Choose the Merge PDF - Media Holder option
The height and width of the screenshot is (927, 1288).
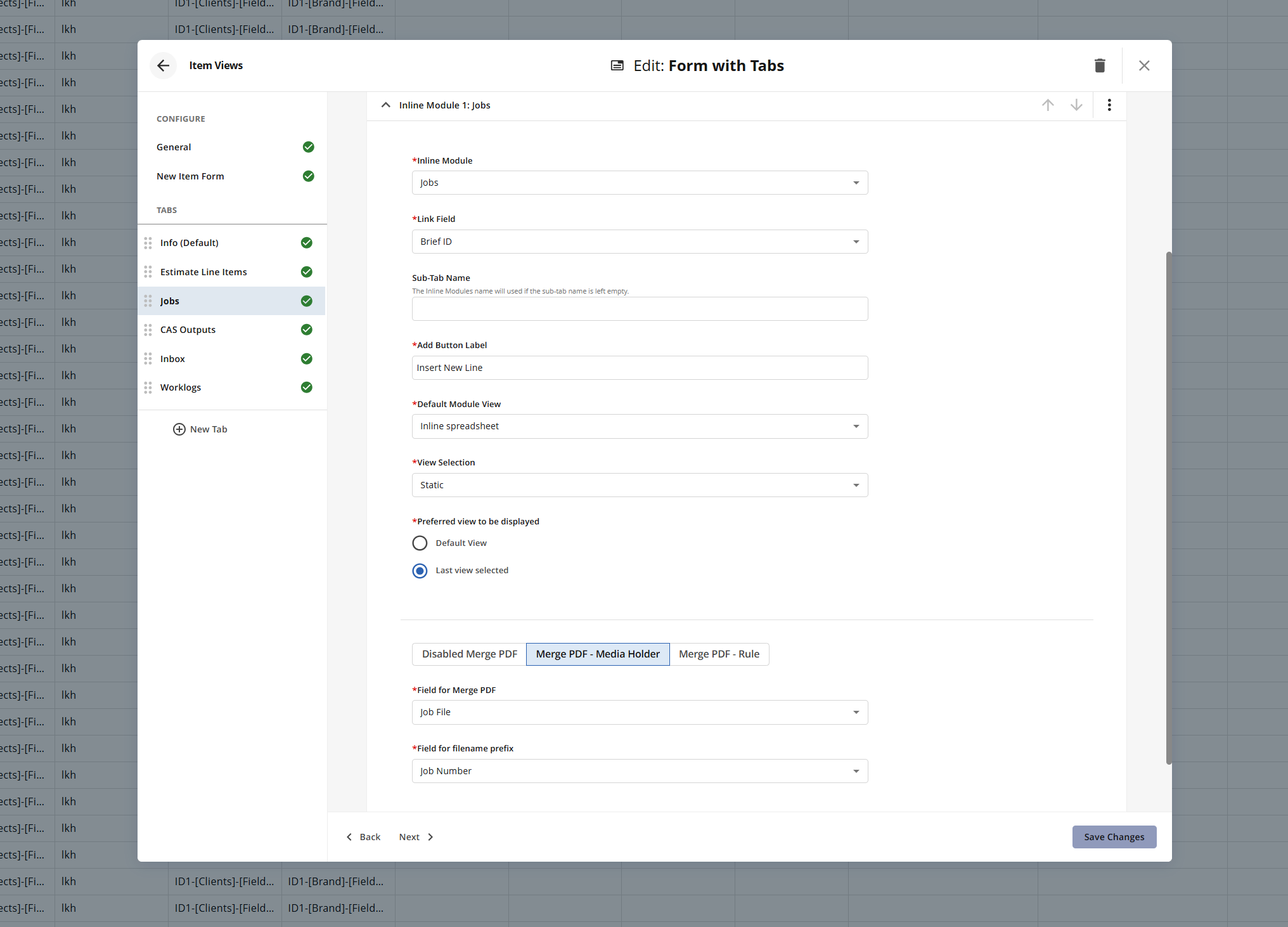coord(598,654)
